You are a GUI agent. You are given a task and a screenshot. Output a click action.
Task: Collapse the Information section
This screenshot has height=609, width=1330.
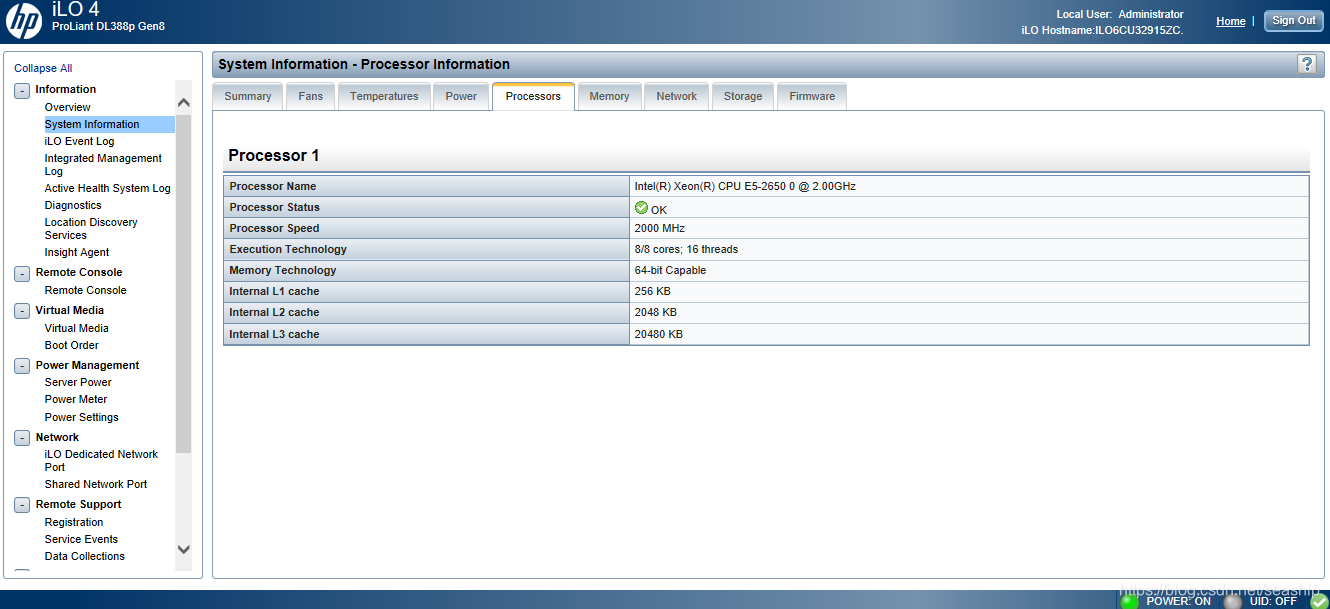pyautogui.click(x=22, y=90)
